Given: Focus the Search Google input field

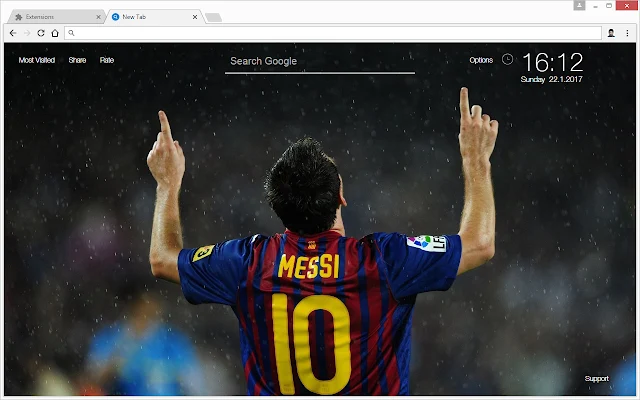Looking at the screenshot, I should click(320, 62).
